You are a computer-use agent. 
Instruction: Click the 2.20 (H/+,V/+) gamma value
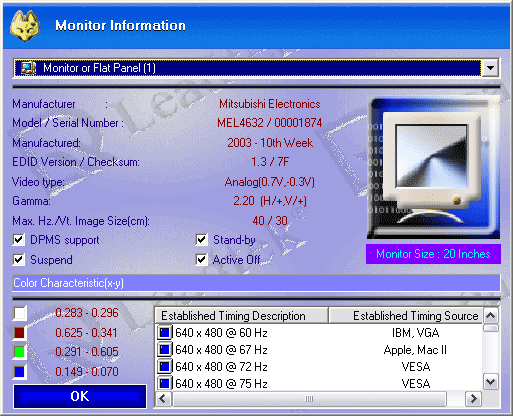tap(270, 201)
